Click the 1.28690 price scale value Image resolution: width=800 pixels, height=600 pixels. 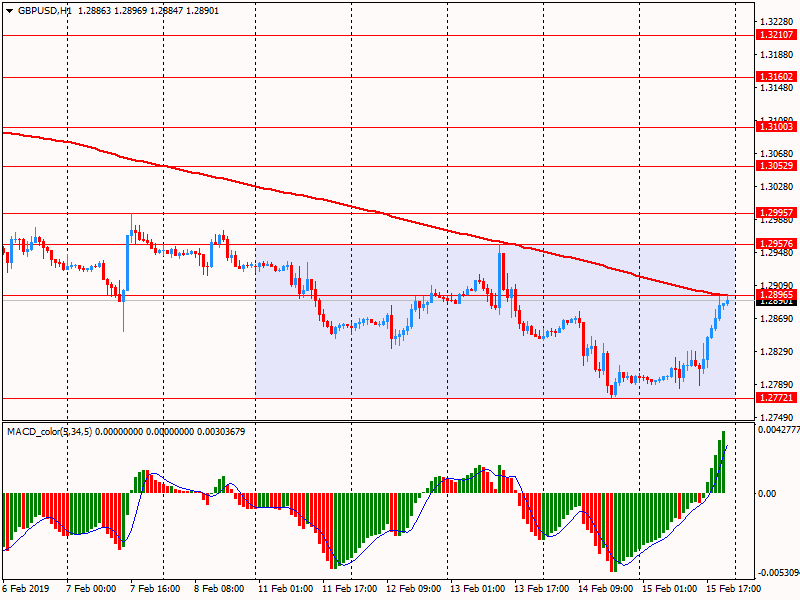777,319
